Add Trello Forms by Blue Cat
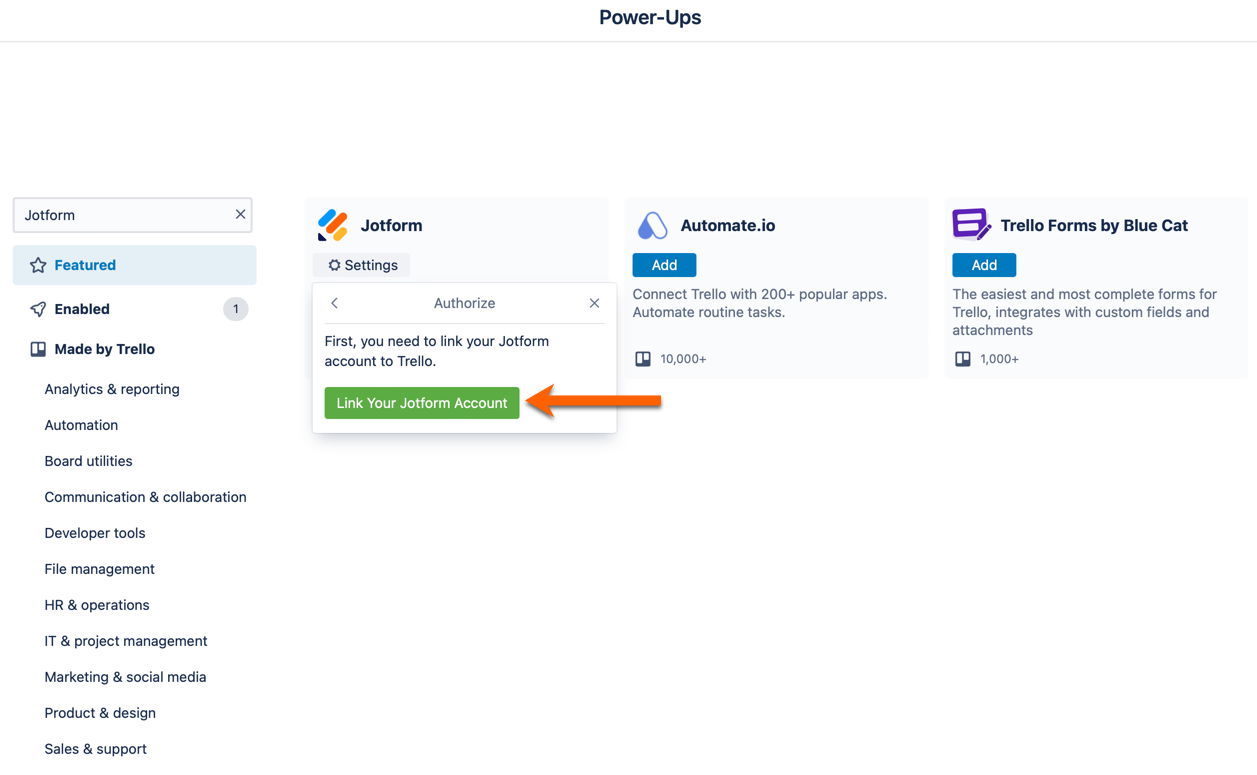 pyautogui.click(x=984, y=265)
